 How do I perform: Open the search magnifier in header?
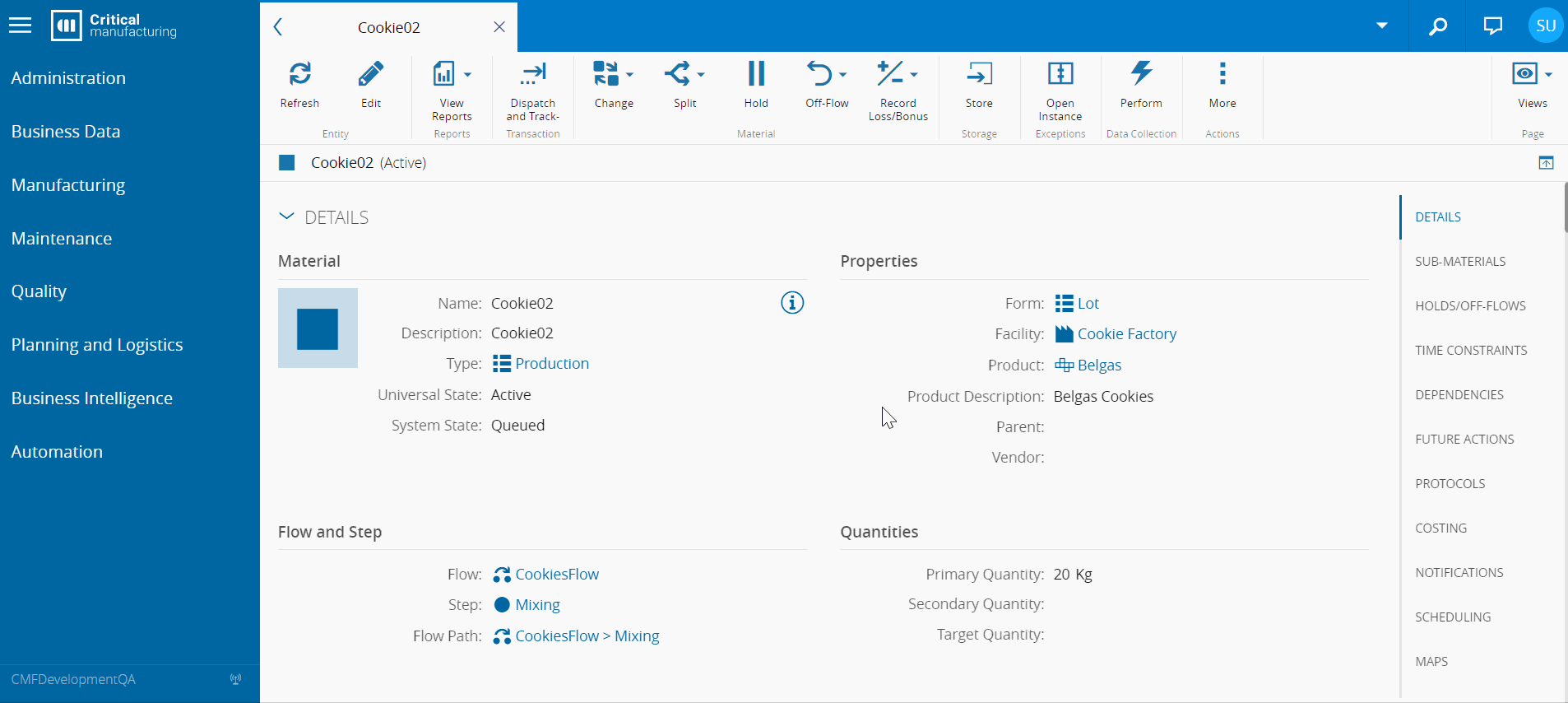click(1437, 26)
